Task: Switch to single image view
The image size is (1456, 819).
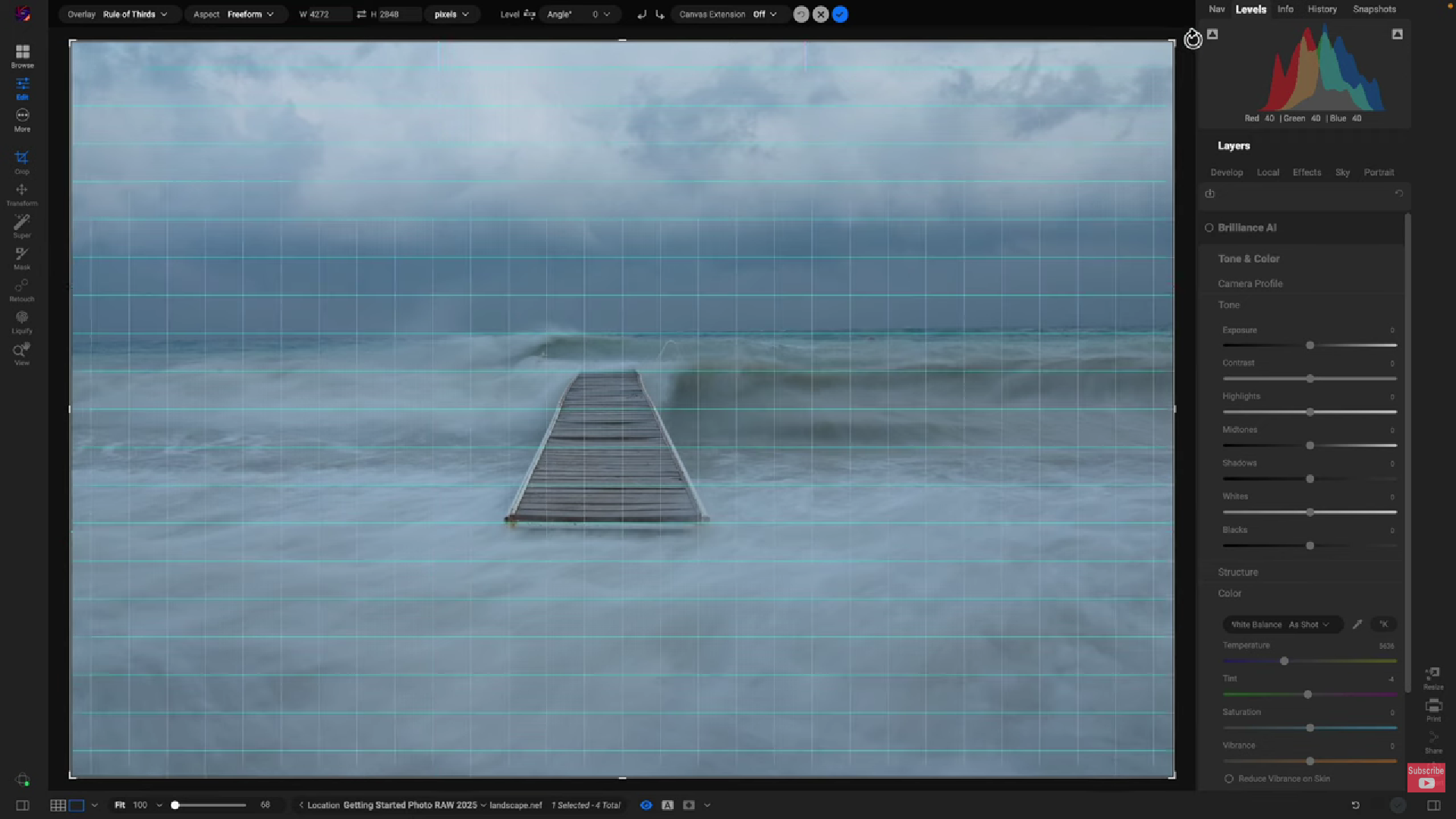Action: coord(77,805)
